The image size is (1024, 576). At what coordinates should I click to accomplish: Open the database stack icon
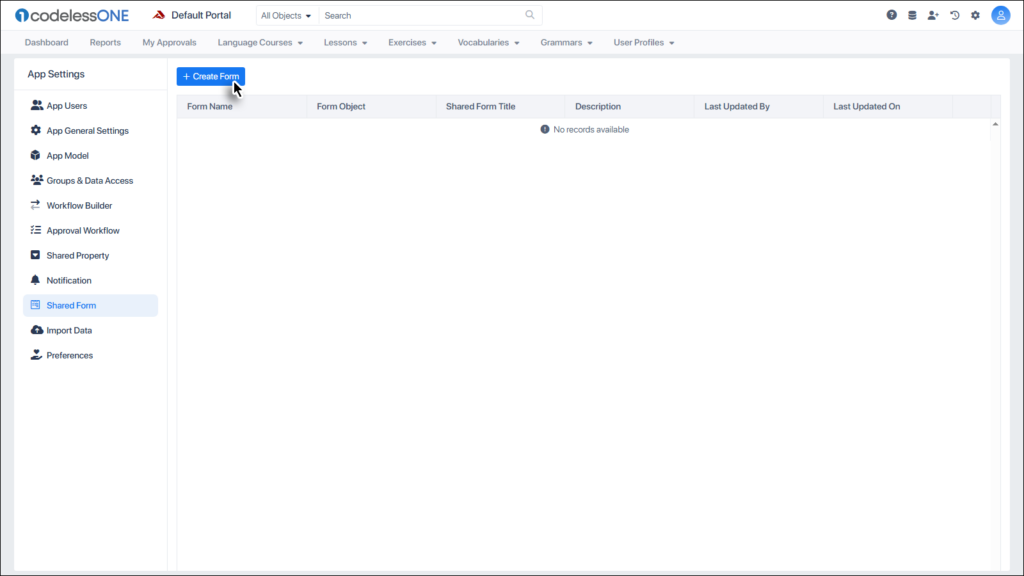pos(912,15)
